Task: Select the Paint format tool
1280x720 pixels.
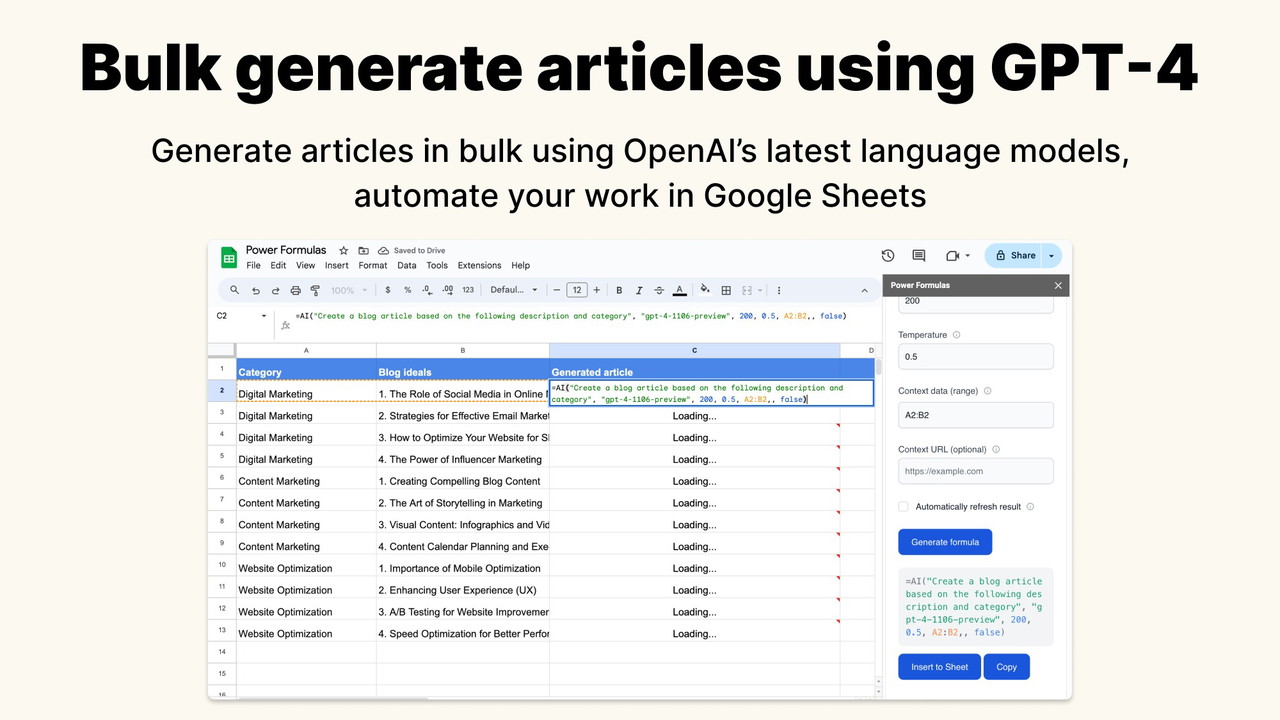Action: (315, 290)
